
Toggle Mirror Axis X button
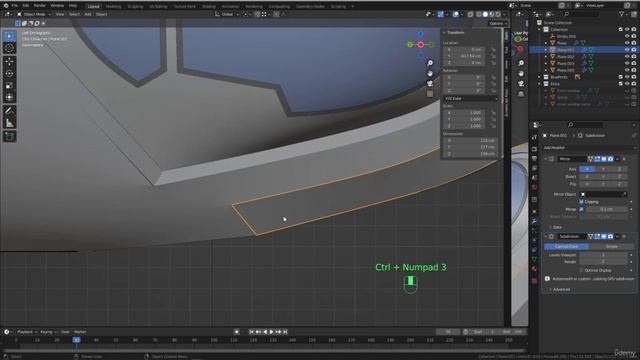click(587, 169)
